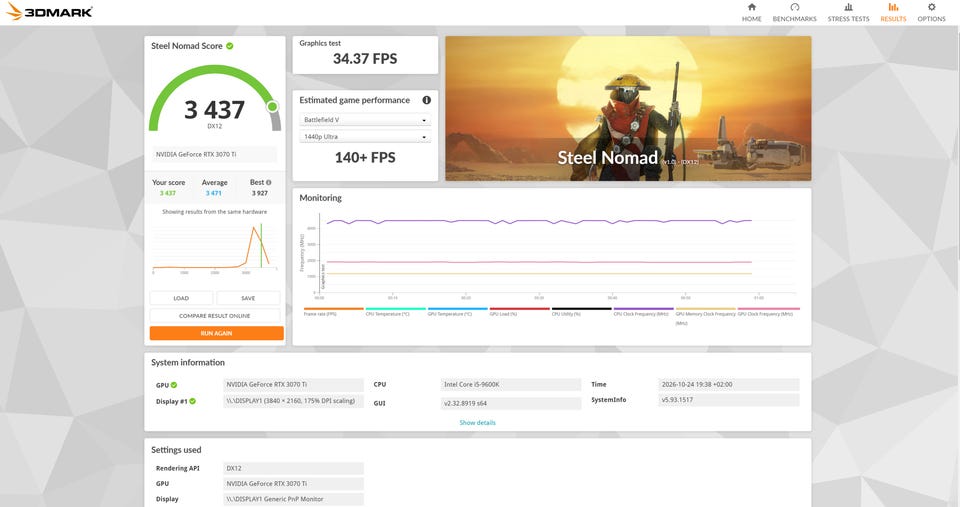This screenshot has width=960, height=507.
Task: Click the Show details link
Action: [x=478, y=422]
